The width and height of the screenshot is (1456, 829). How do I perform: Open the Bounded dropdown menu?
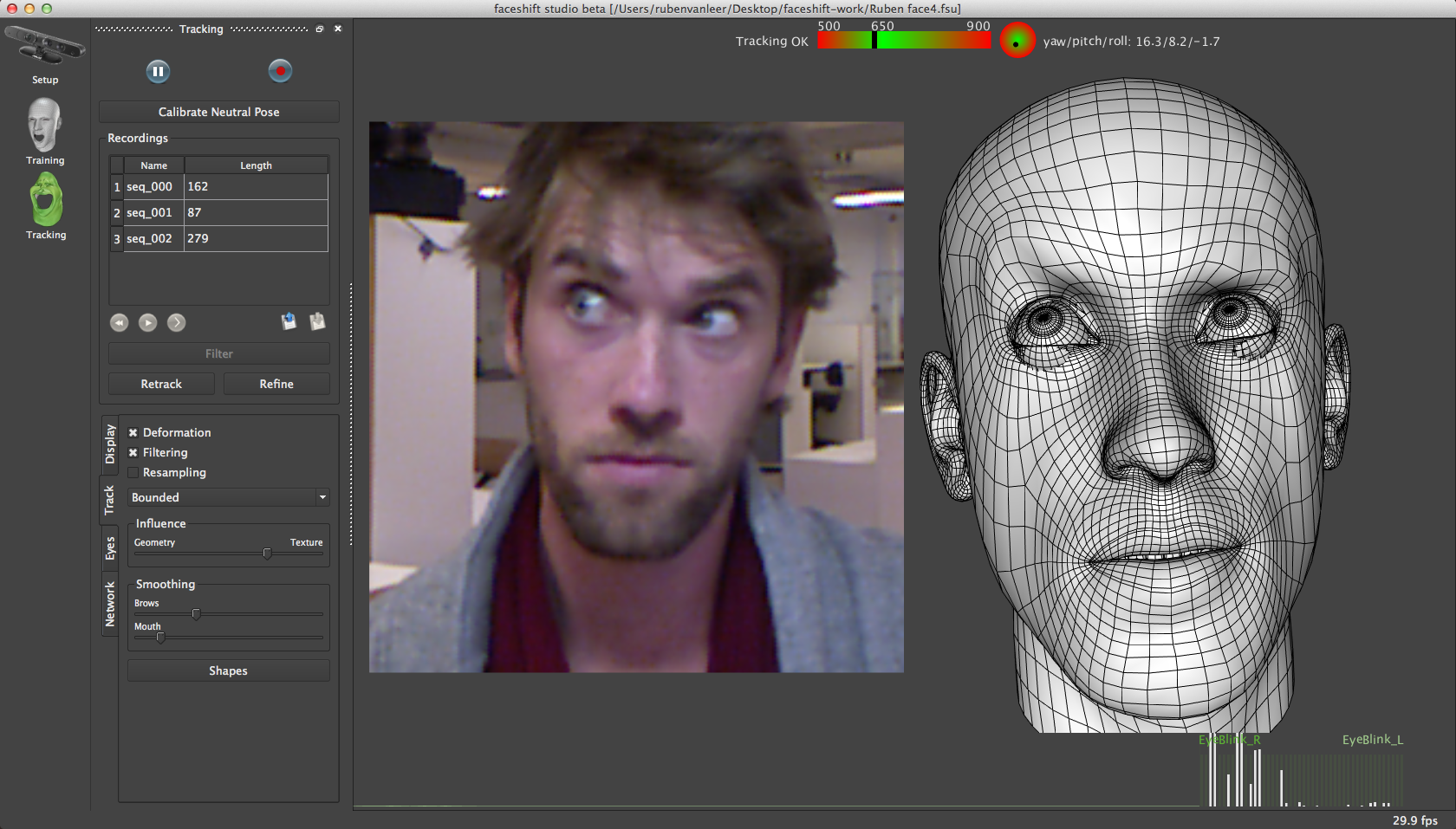point(228,497)
